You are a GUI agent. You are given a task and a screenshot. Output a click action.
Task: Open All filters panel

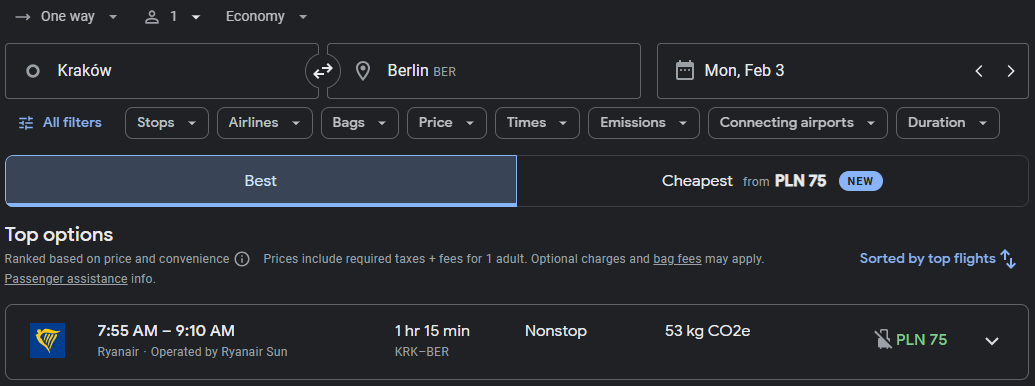pos(60,123)
